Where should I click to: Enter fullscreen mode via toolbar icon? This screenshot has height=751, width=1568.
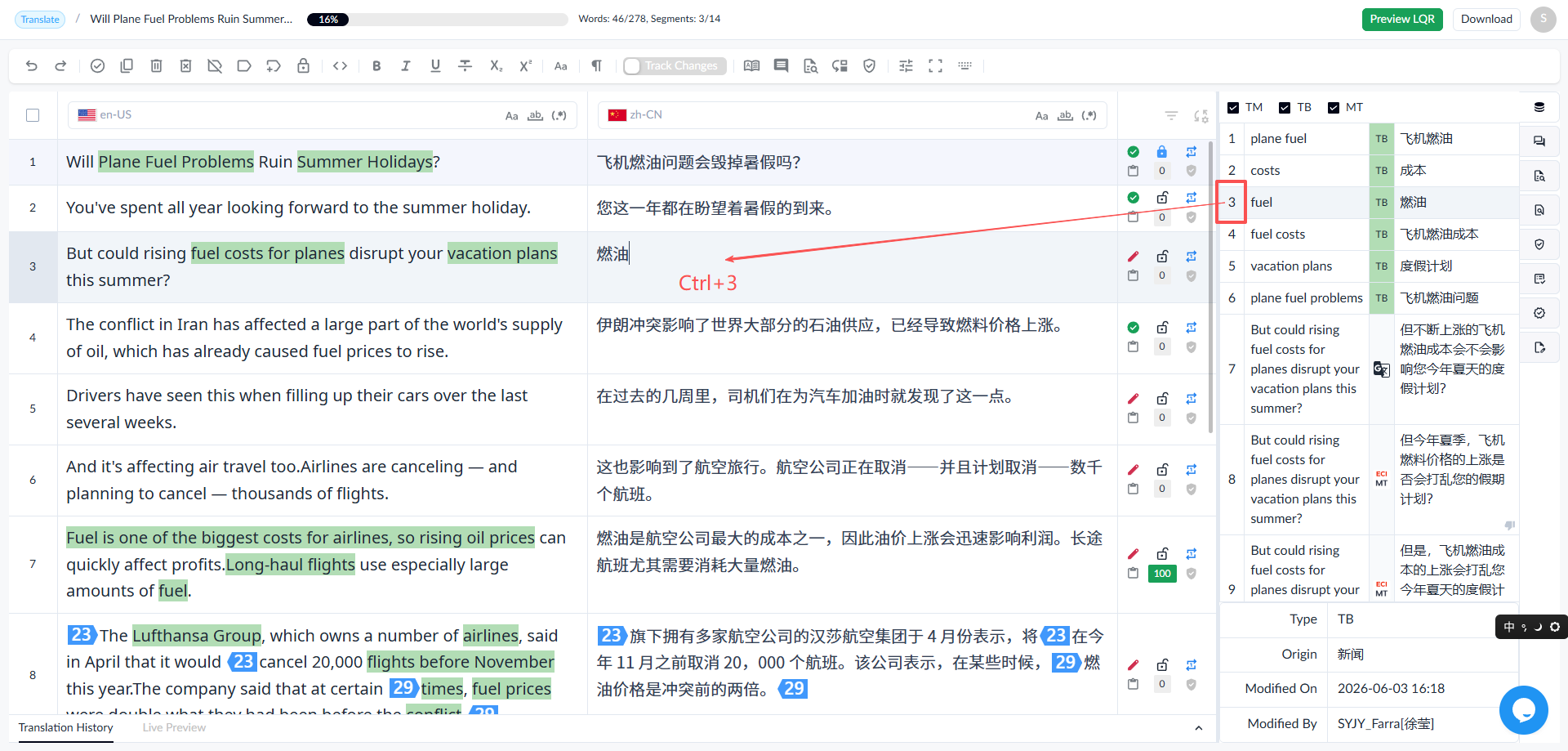pyautogui.click(x=935, y=66)
